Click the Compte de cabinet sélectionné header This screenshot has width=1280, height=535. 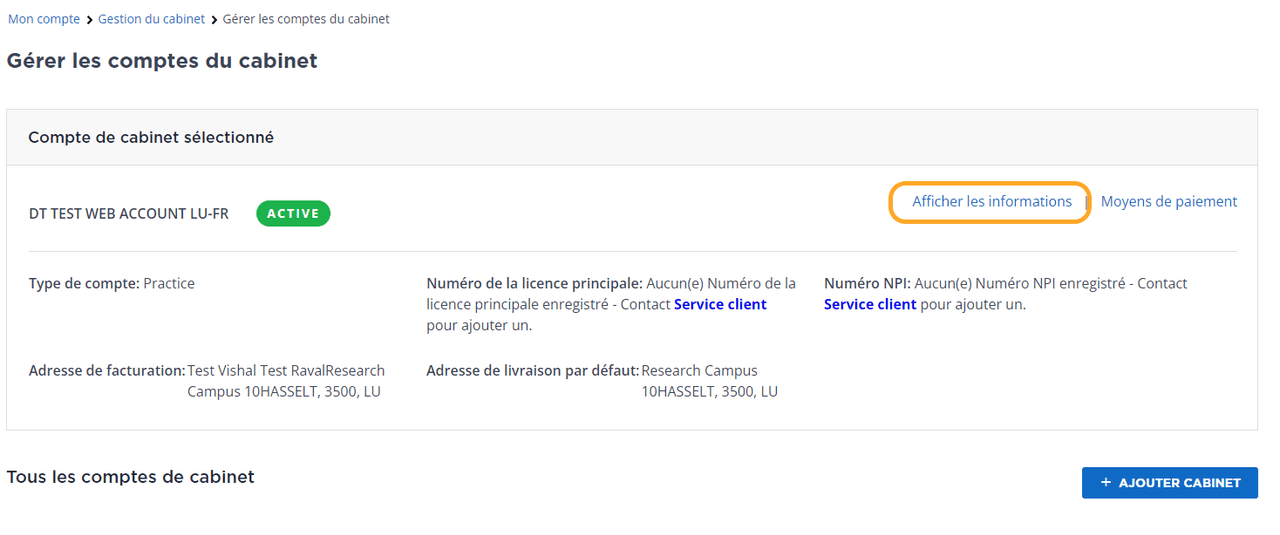[151, 138]
